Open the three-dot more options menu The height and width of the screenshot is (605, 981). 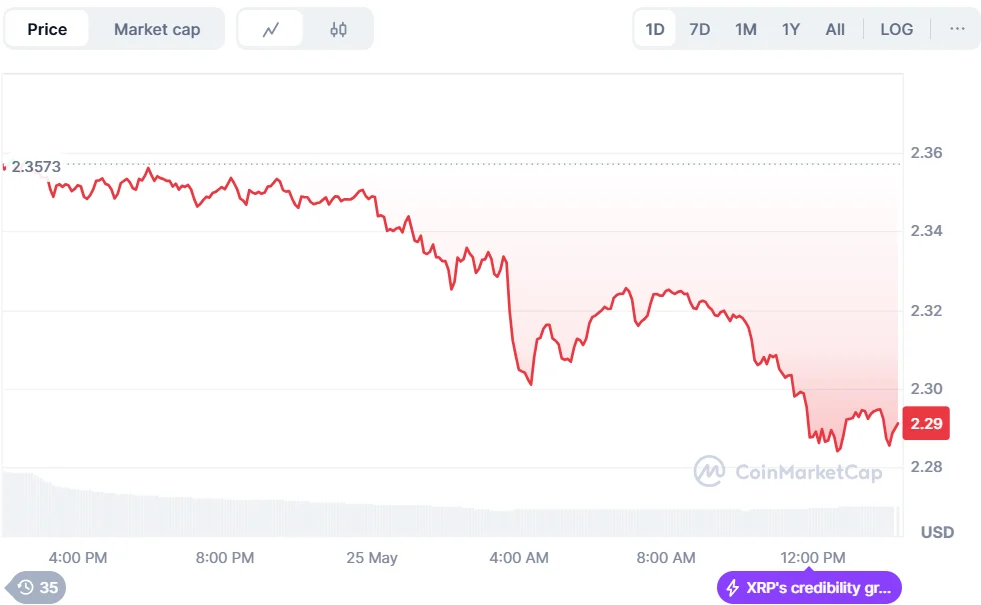click(957, 29)
